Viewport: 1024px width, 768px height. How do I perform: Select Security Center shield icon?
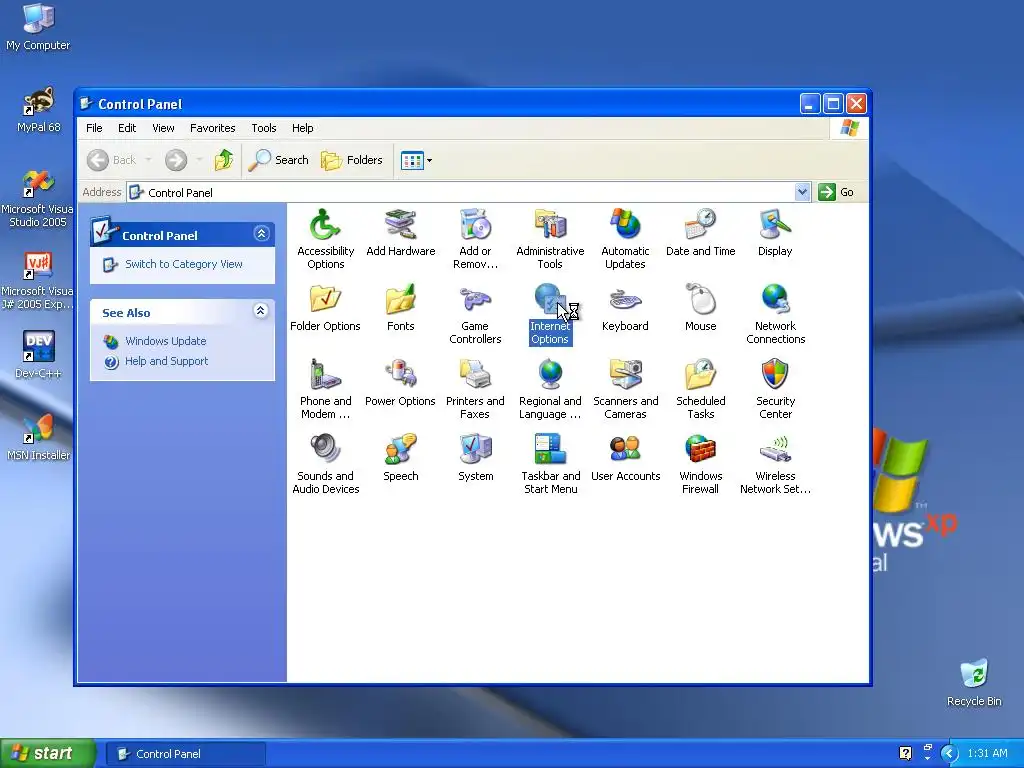pos(775,376)
